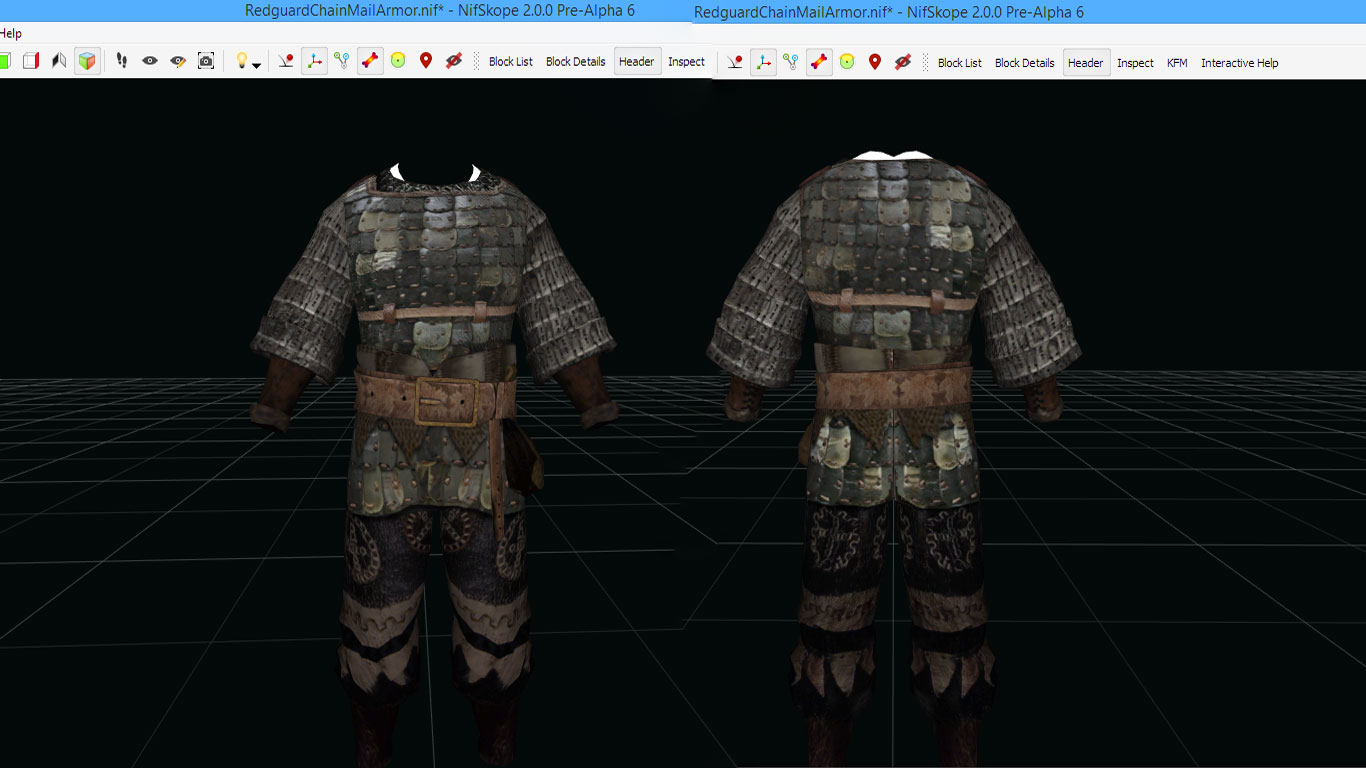Click the Inspect button in the right window
Viewport: 1366px width, 768px height.
[x=1135, y=63]
